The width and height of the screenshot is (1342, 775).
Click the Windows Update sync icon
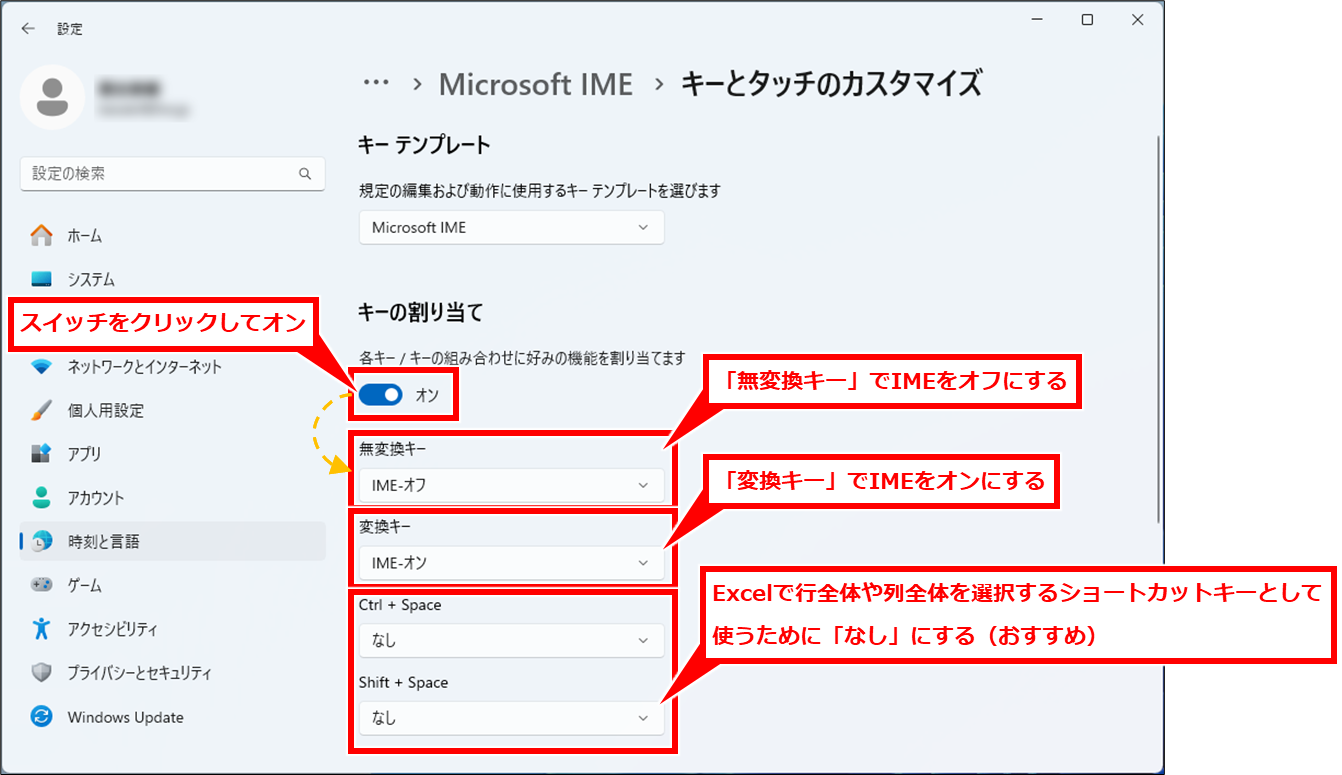click(x=41, y=717)
